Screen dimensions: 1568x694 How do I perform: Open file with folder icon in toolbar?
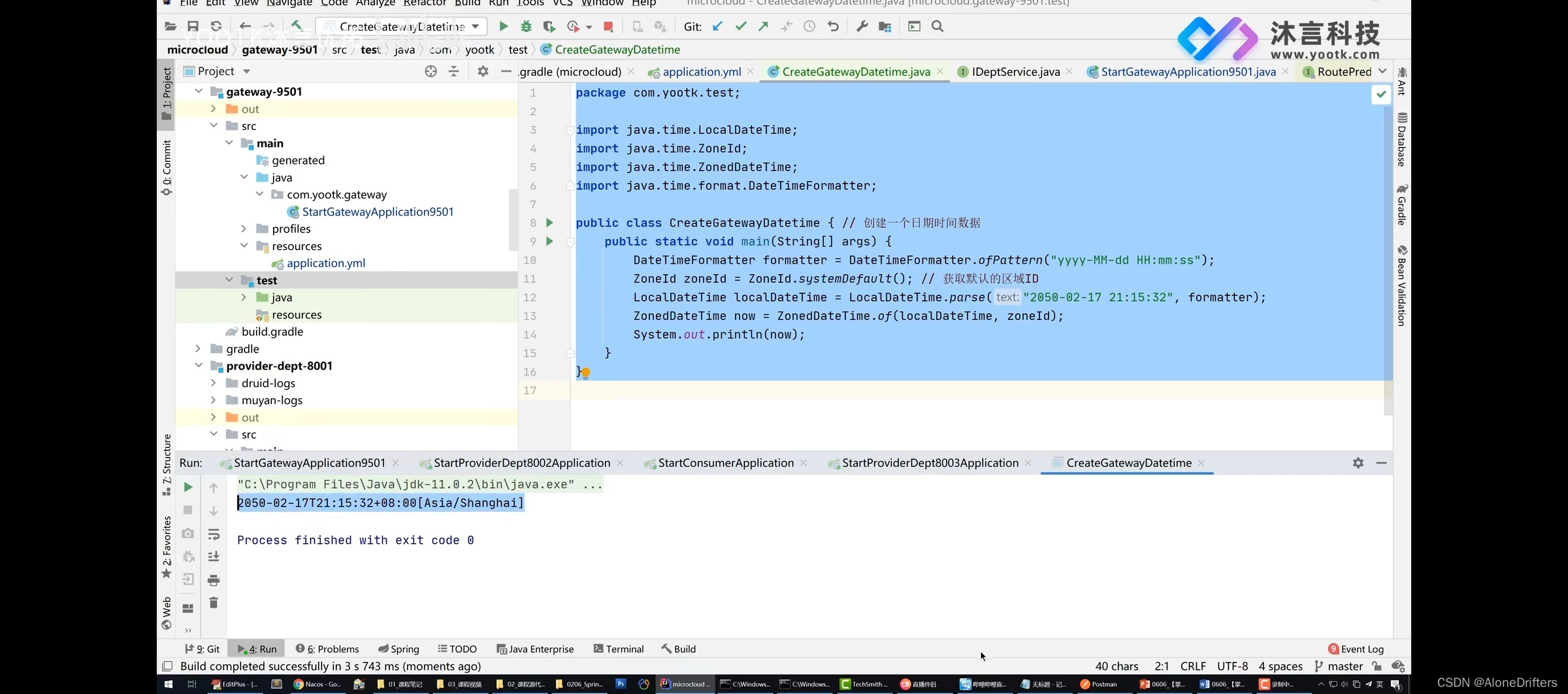pyautogui.click(x=171, y=27)
